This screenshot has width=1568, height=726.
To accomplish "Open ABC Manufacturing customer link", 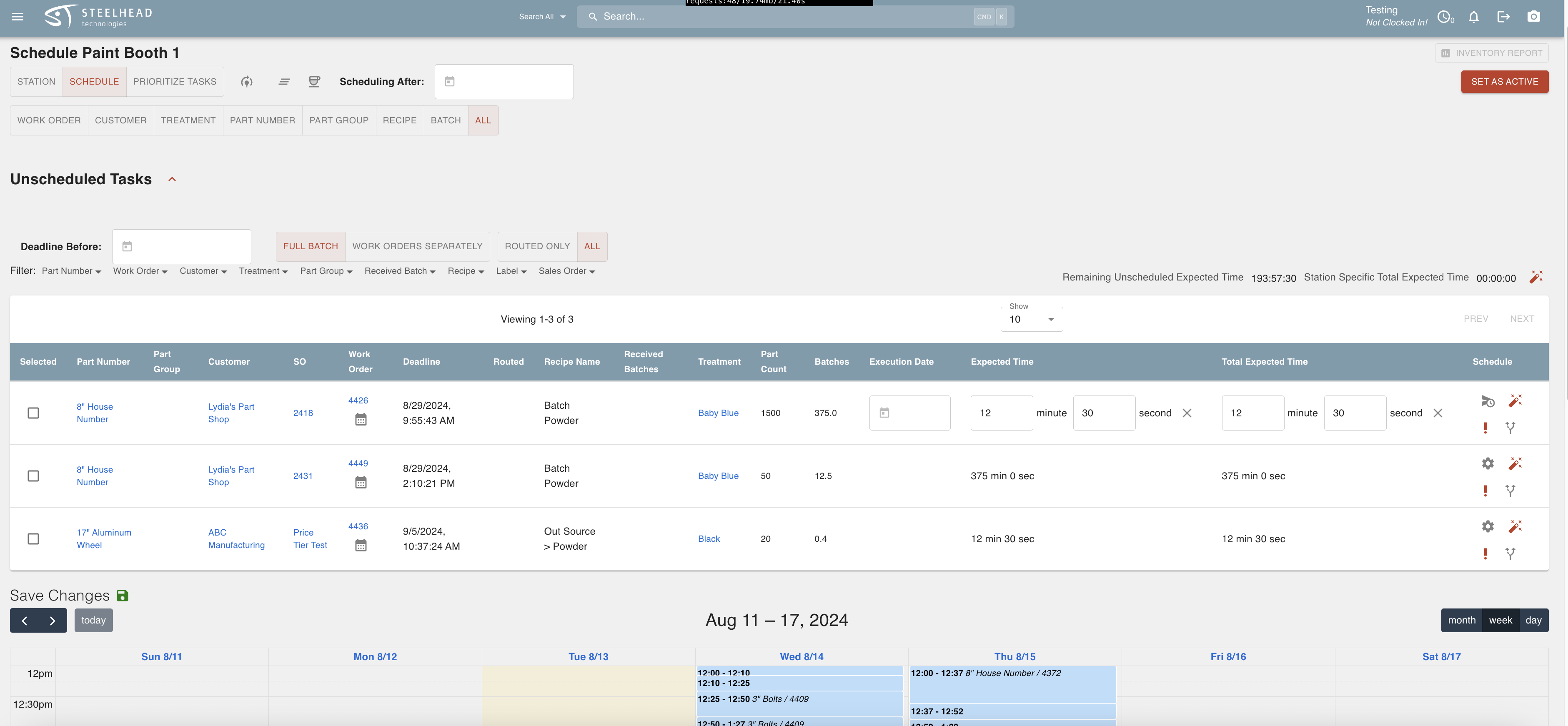I will (236, 539).
